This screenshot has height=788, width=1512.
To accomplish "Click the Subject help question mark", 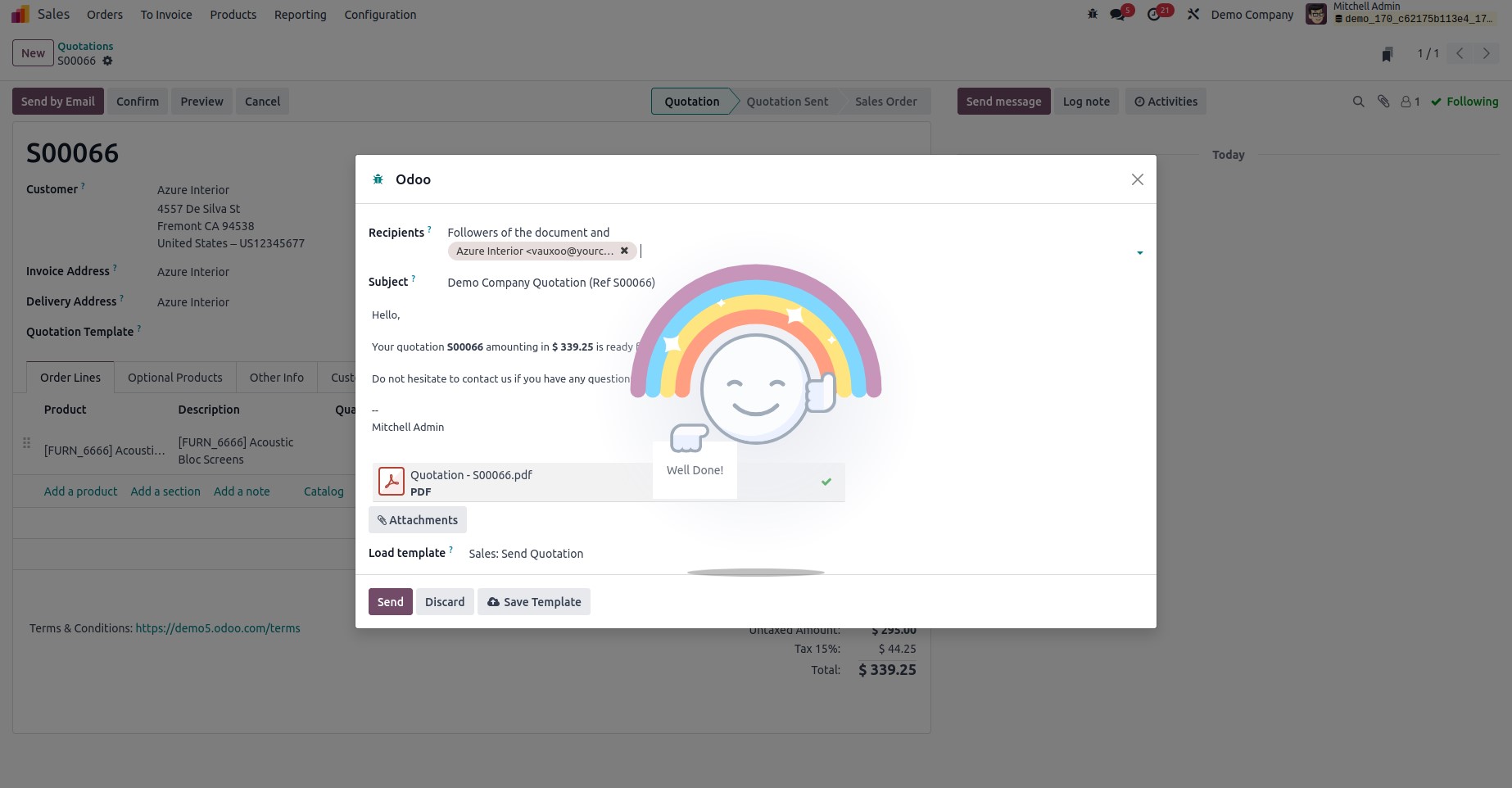I will (413, 279).
